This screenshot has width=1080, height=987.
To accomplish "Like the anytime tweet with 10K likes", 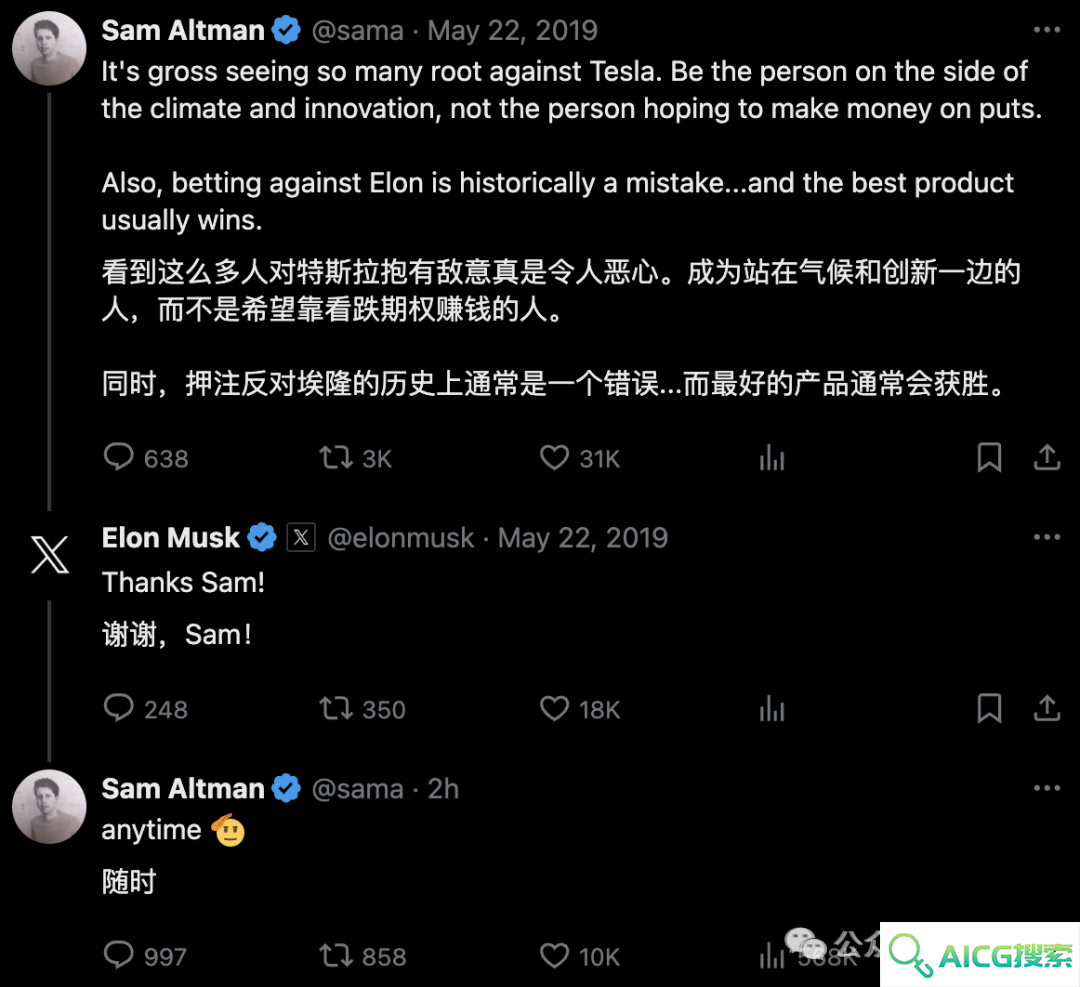I will [554, 955].
